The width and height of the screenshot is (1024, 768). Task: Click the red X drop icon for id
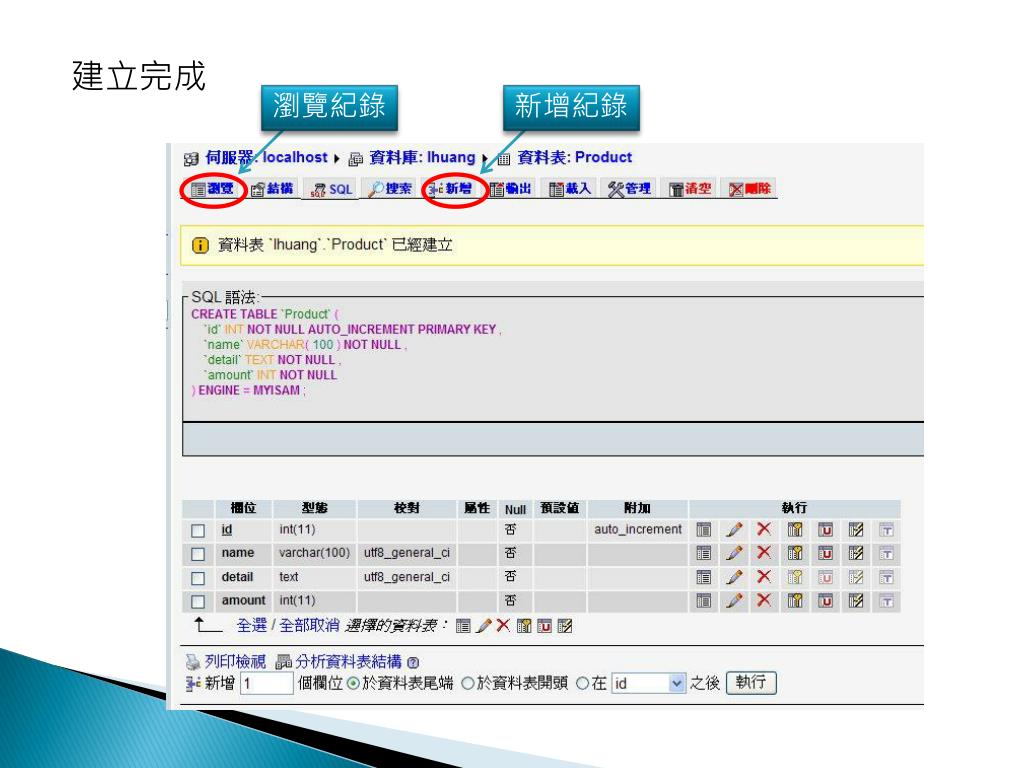pos(763,529)
